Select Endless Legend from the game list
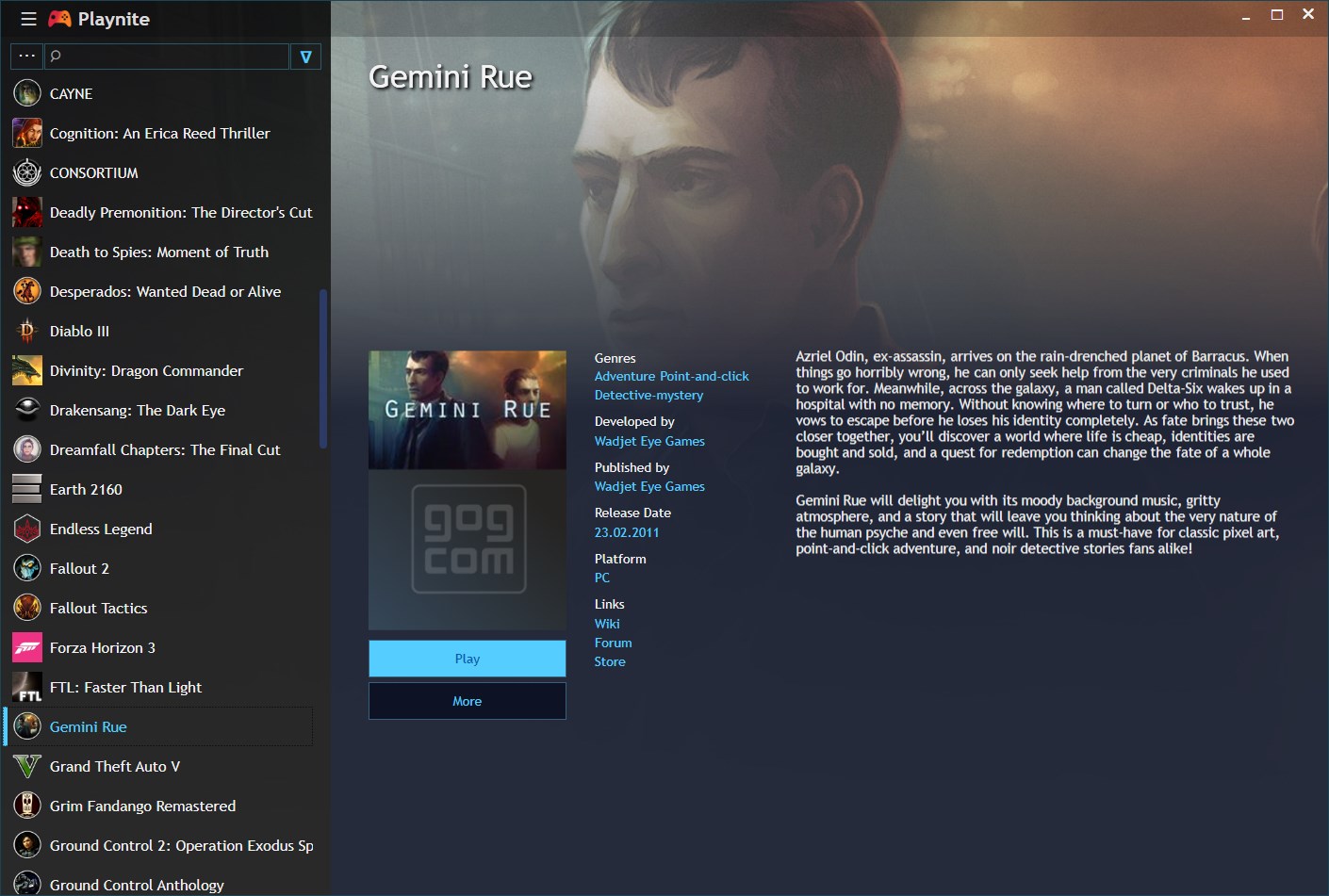The width and height of the screenshot is (1329, 896). point(101,529)
